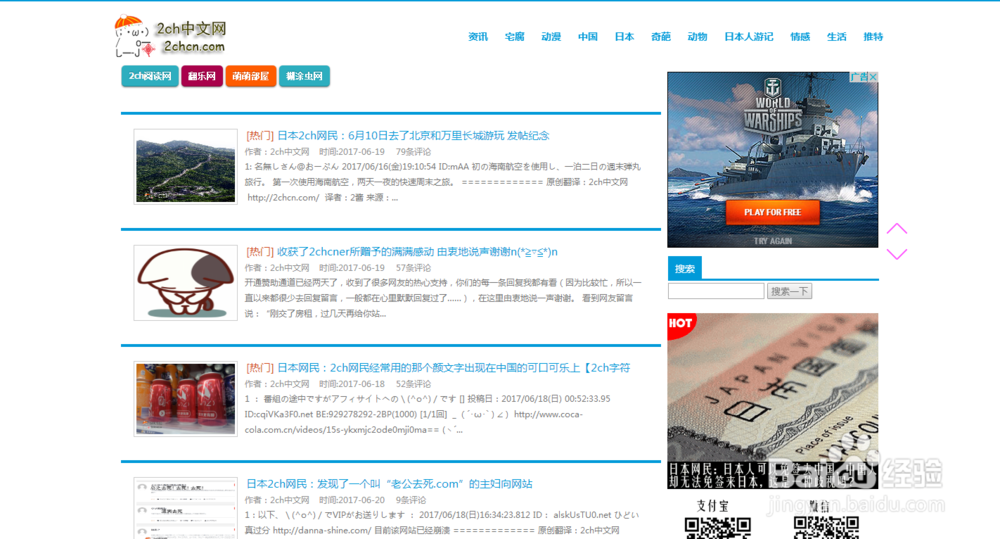Open the 动物 nav menu item
The image size is (1000, 539).
[x=697, y=36]
